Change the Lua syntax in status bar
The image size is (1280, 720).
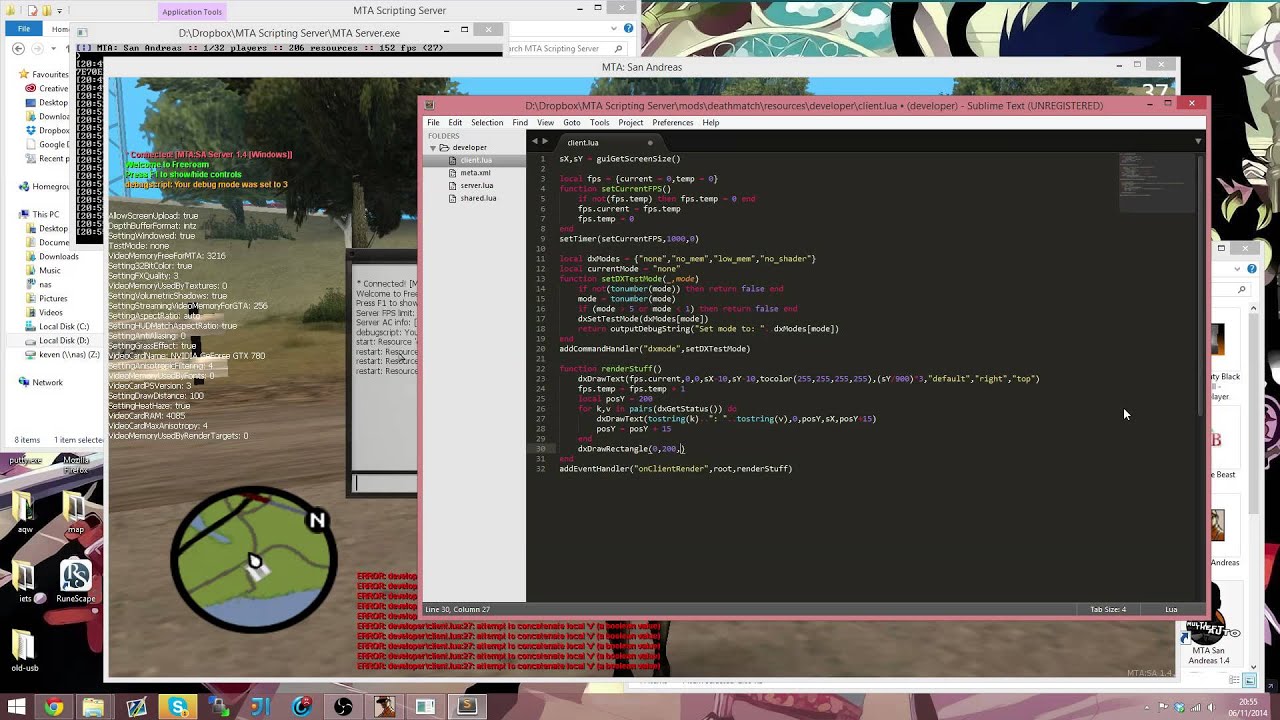(1171, 609)
